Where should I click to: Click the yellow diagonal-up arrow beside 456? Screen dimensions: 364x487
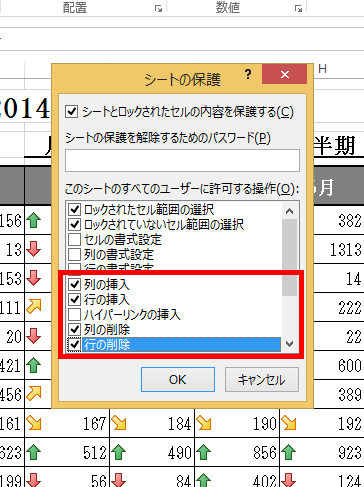click(x=33, y=394)
